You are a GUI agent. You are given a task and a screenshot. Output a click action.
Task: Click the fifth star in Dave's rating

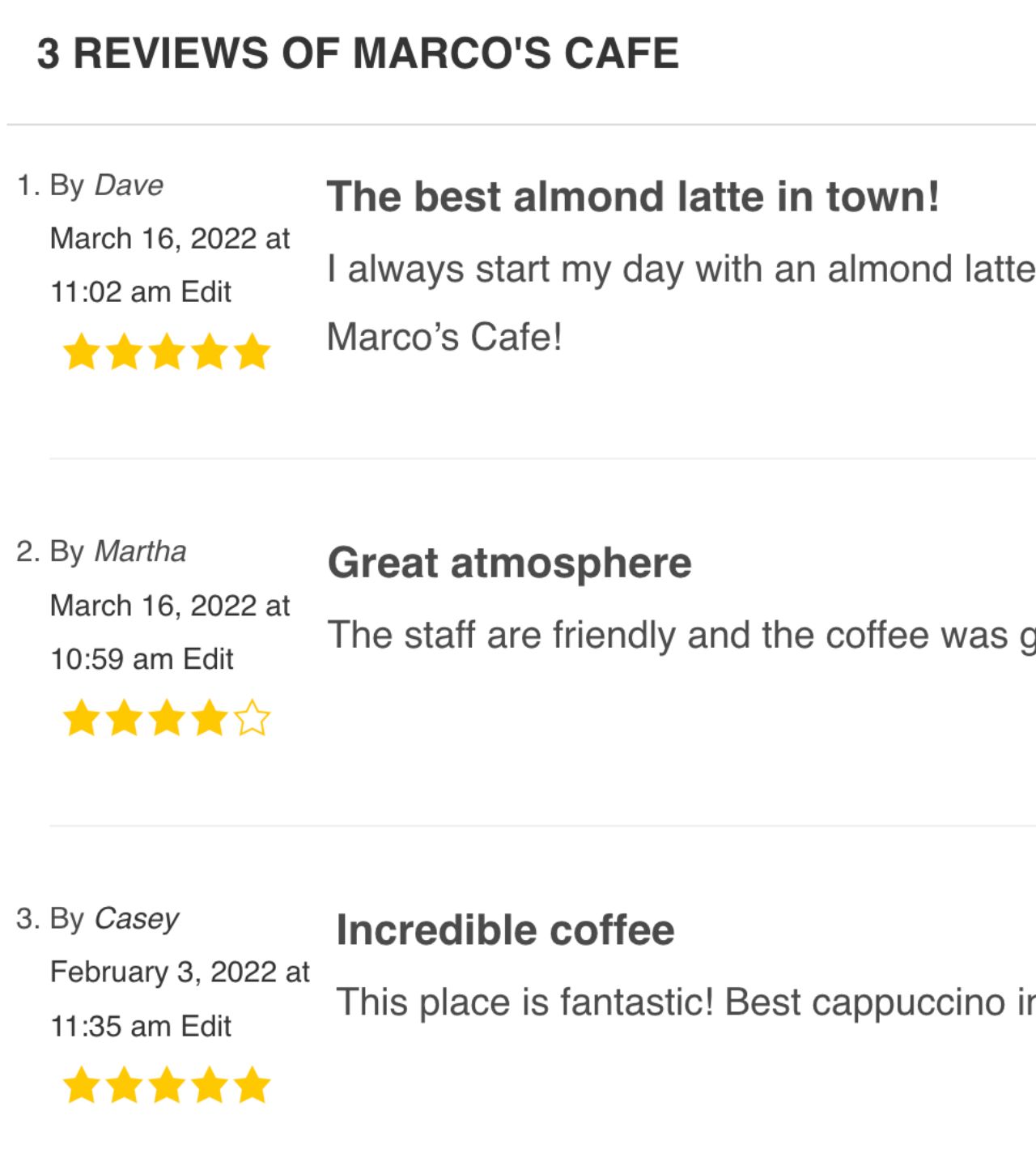pos(253,352)
